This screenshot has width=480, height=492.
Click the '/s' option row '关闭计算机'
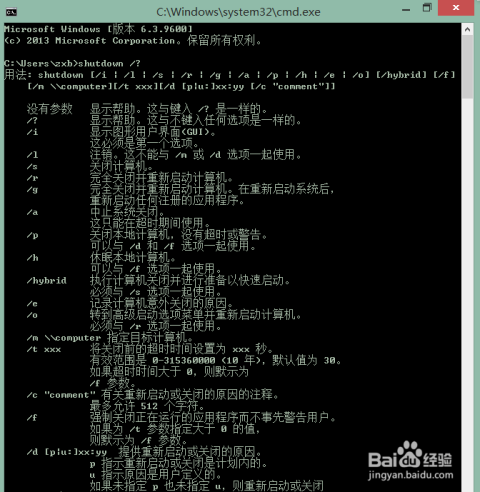point(90,166)
